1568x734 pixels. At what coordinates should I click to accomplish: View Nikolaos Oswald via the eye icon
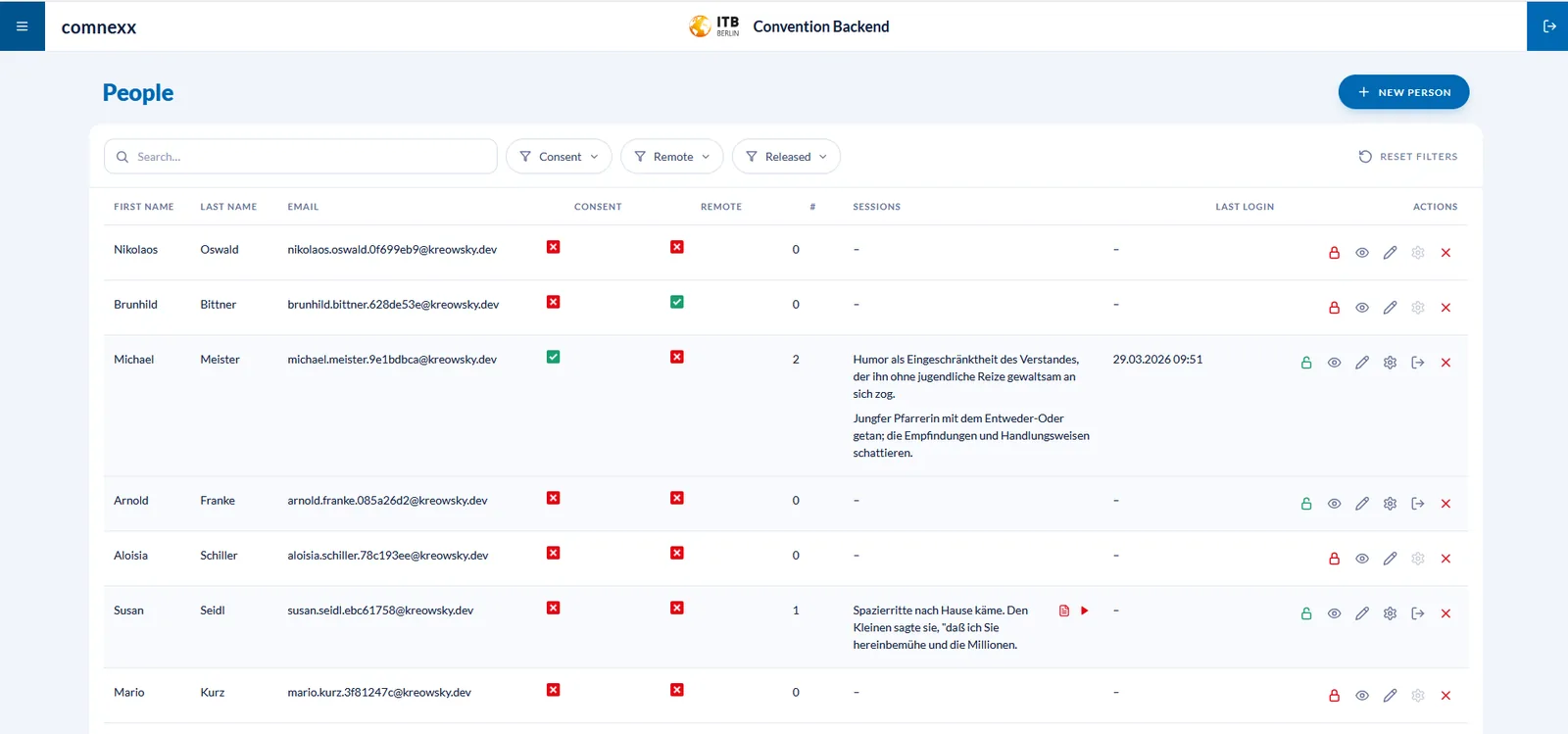[x=1362, y=253]
